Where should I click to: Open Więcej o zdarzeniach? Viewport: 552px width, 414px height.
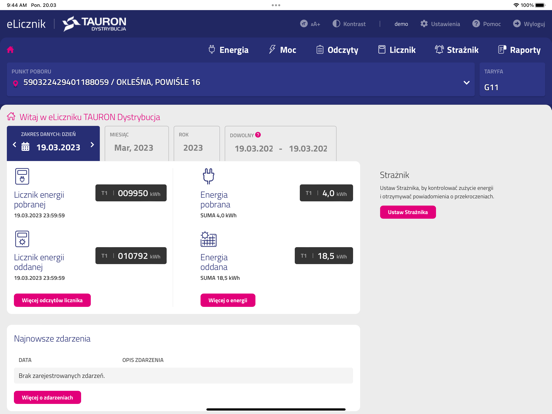click(x=48, y=397)
